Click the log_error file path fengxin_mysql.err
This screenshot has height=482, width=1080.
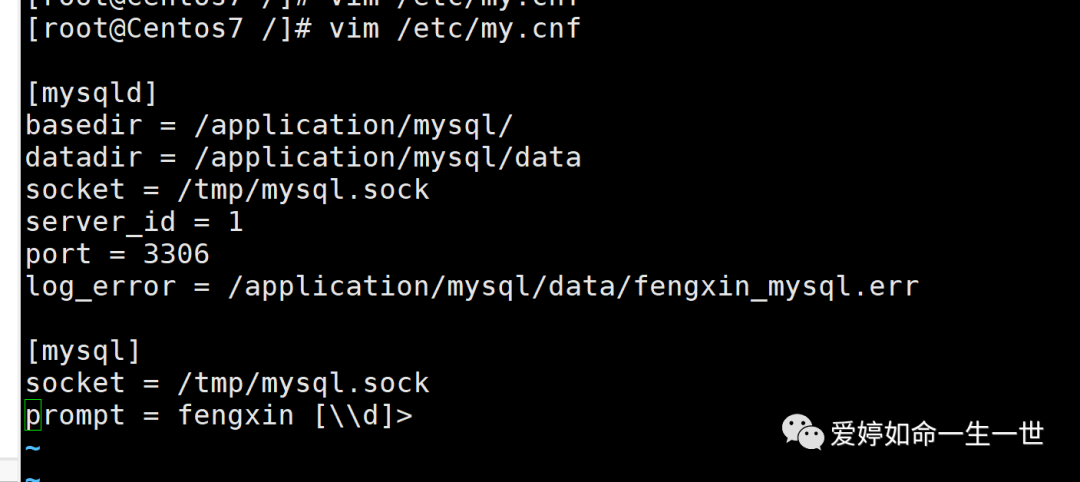point(776,286)
